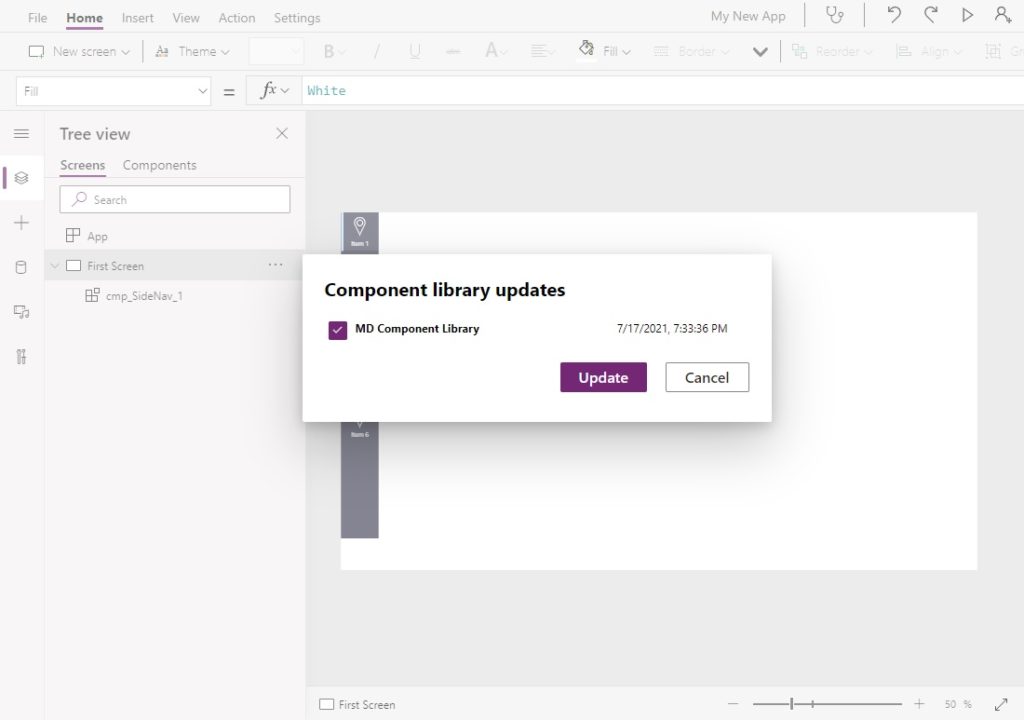Open the Data sources sidebar icon
The image size is (1024, 720).
coord(21,267)
